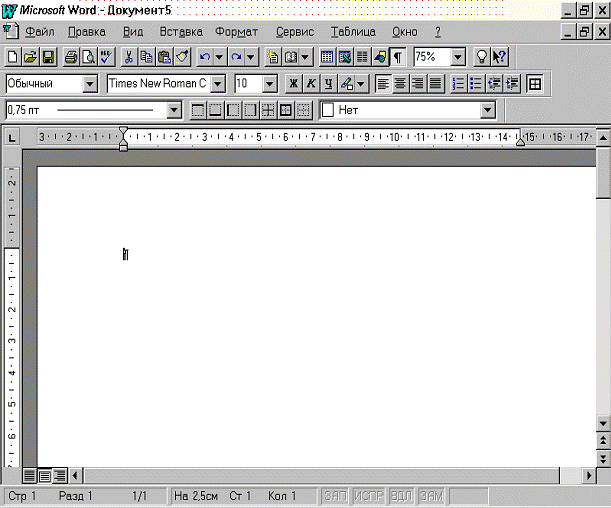Viewport: 611px width, 508px height.
Task: Click the ЗАМ overtype status indicator
Action: [431, 496]
